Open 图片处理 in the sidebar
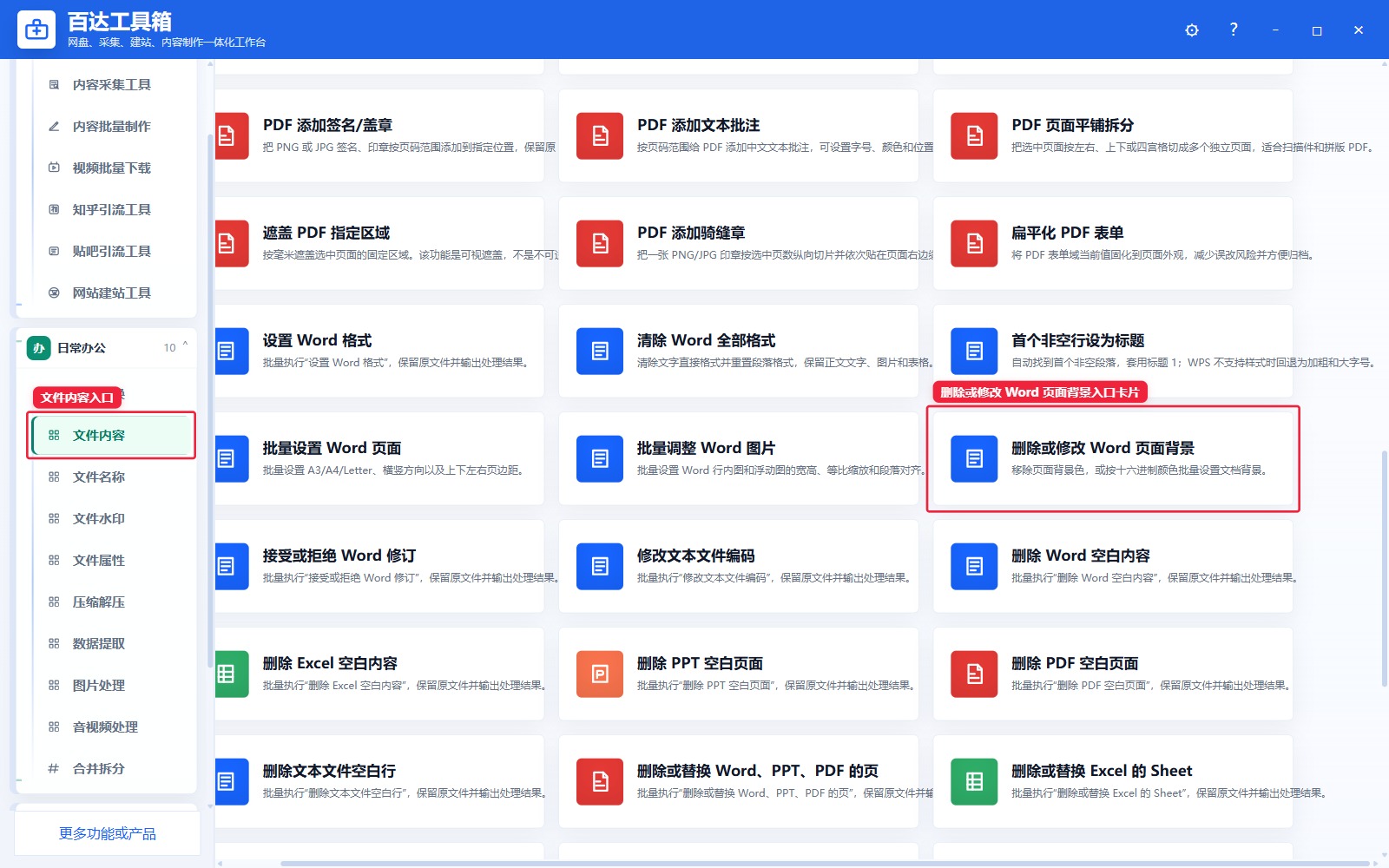The image size is (1389, 868). click(x=111, y=685)
